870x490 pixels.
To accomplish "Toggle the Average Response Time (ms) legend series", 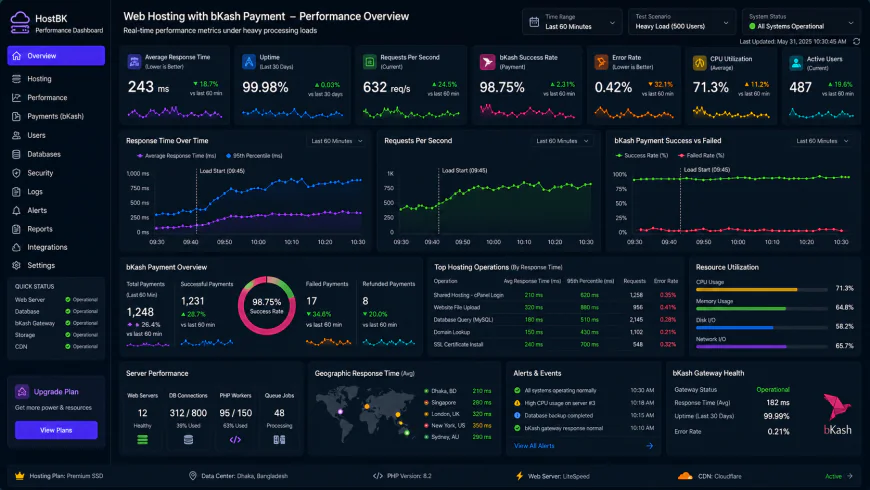I will click(x=176, y=156).
